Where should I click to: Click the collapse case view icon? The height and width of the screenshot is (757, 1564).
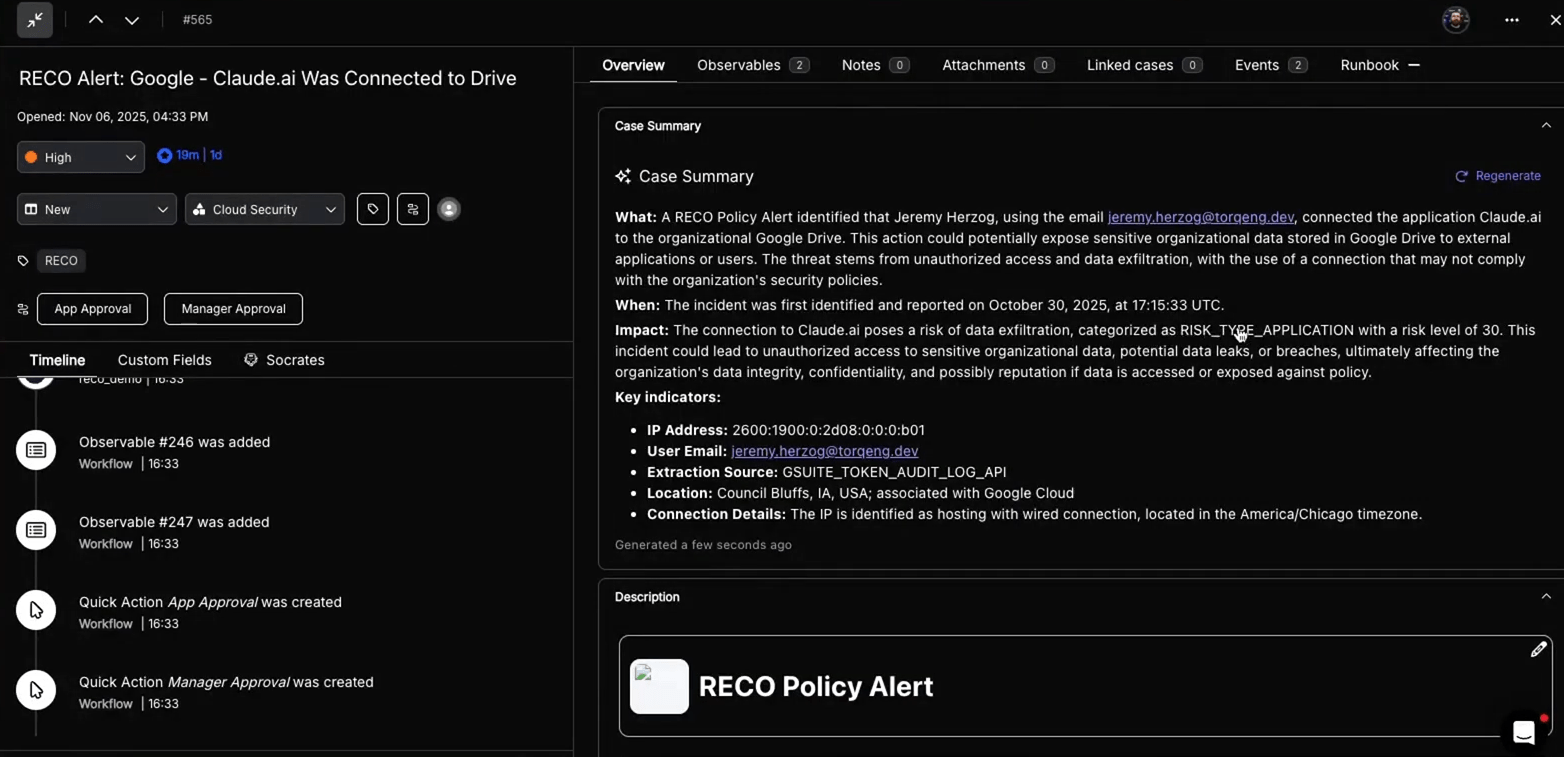pyautogui.click(x=35, y=20)
